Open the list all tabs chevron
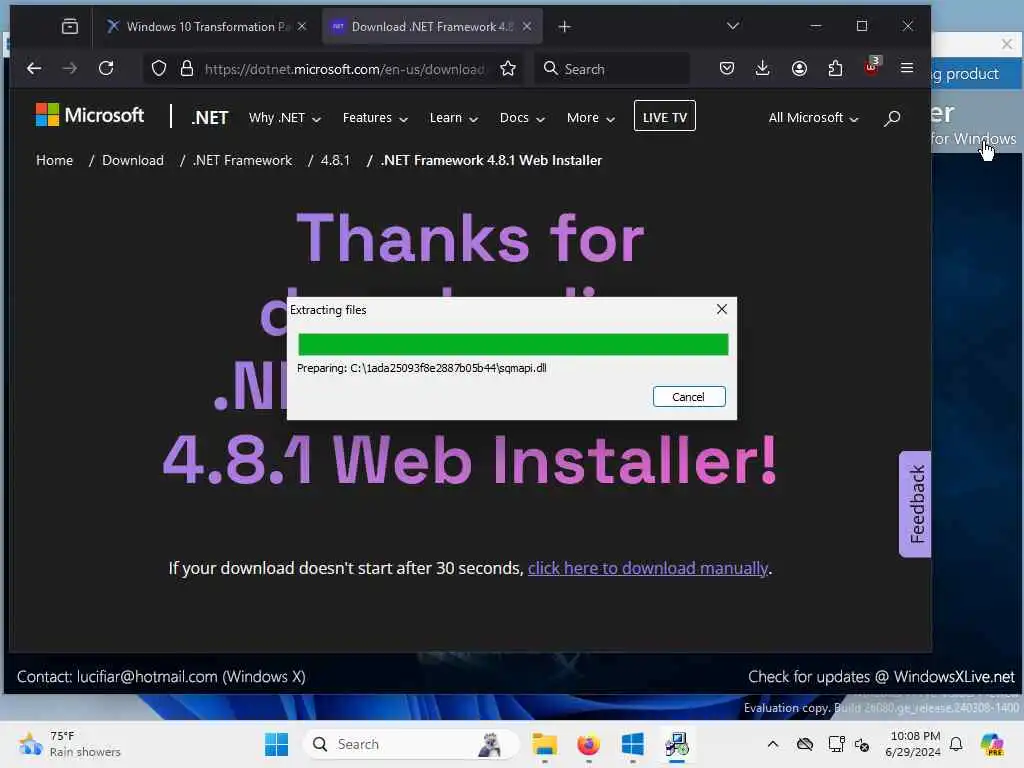The height and width of the screenshot is (768, 1024). (733, 26)
